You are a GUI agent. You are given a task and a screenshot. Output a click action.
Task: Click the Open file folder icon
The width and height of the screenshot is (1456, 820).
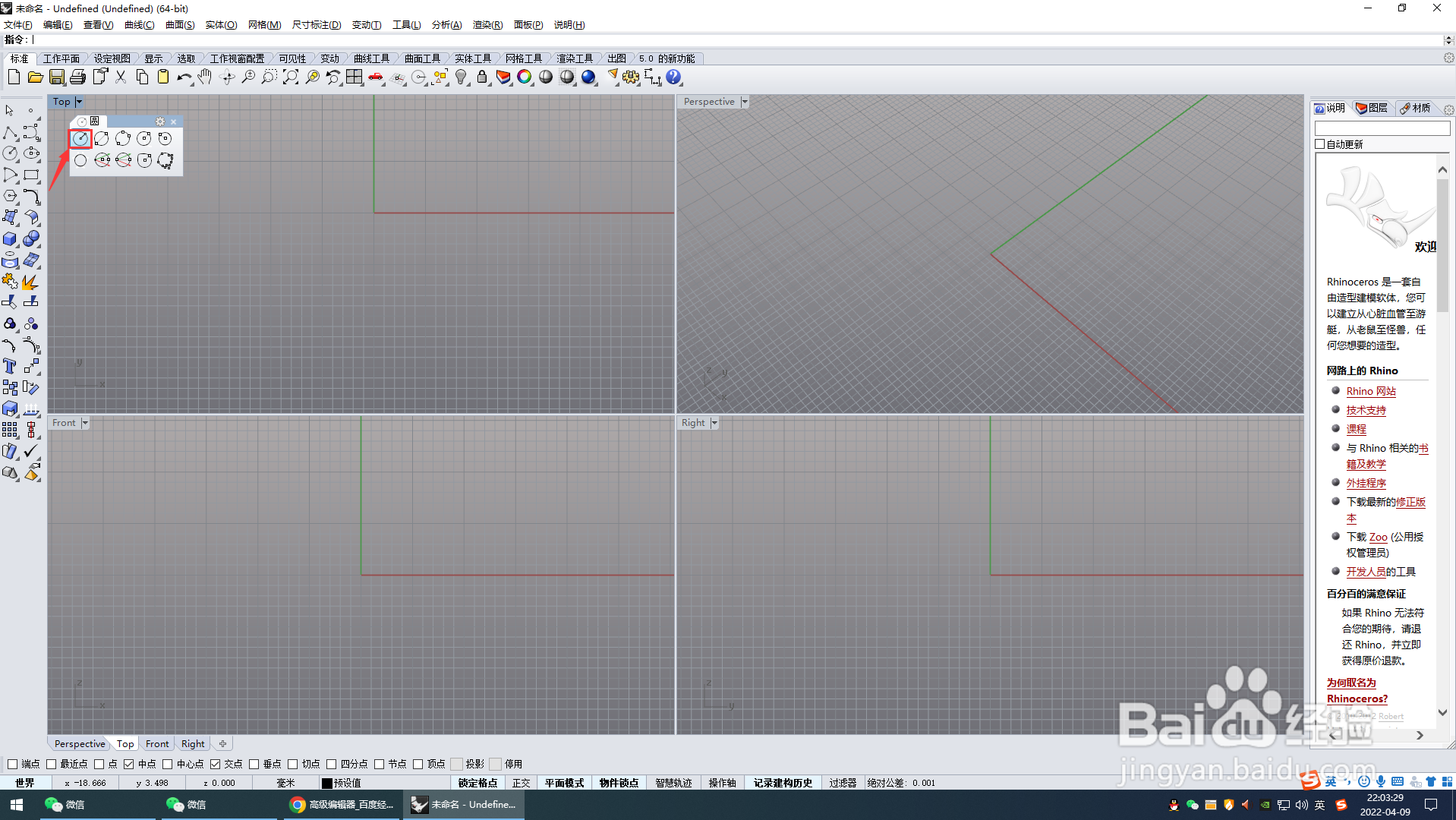(x=35, y=77)
